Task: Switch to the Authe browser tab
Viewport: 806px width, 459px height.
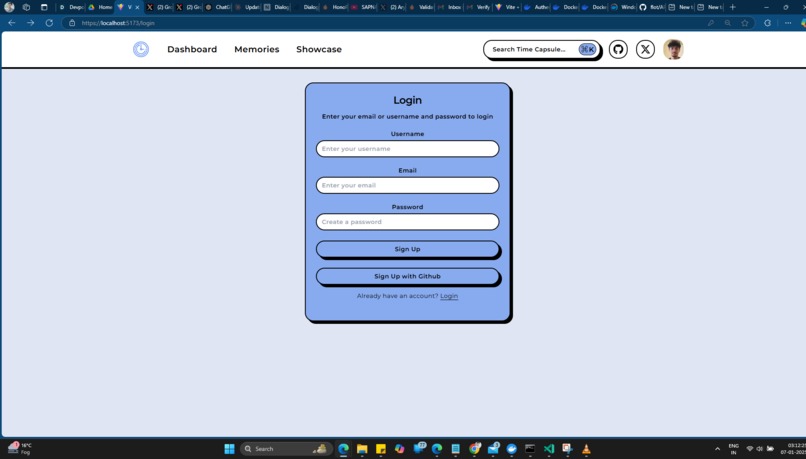Action: coord(536,7)
